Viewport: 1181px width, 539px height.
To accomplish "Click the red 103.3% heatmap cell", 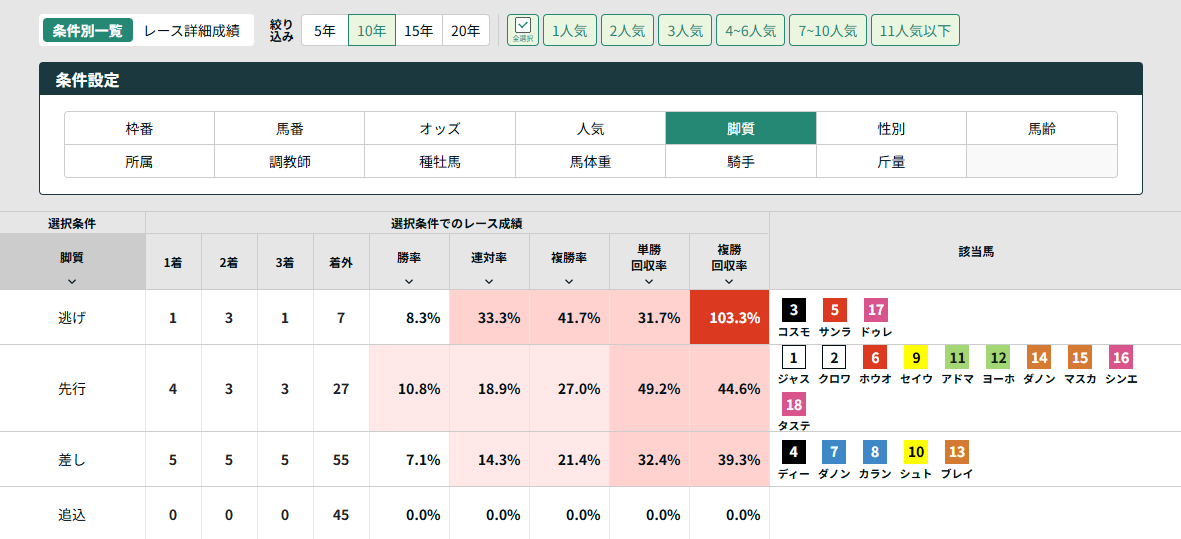I will (729, 318).
